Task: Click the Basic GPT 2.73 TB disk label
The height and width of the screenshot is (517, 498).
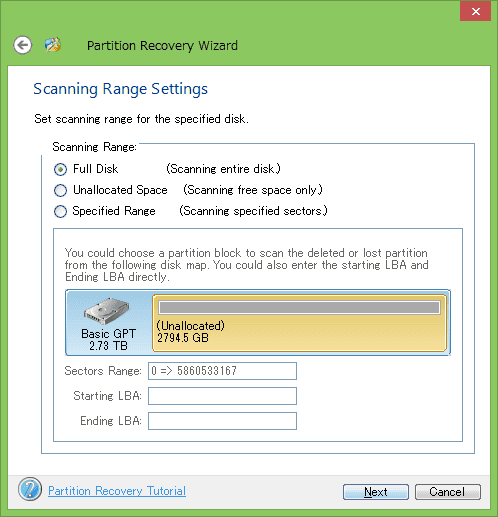Action: pos(108,339)
